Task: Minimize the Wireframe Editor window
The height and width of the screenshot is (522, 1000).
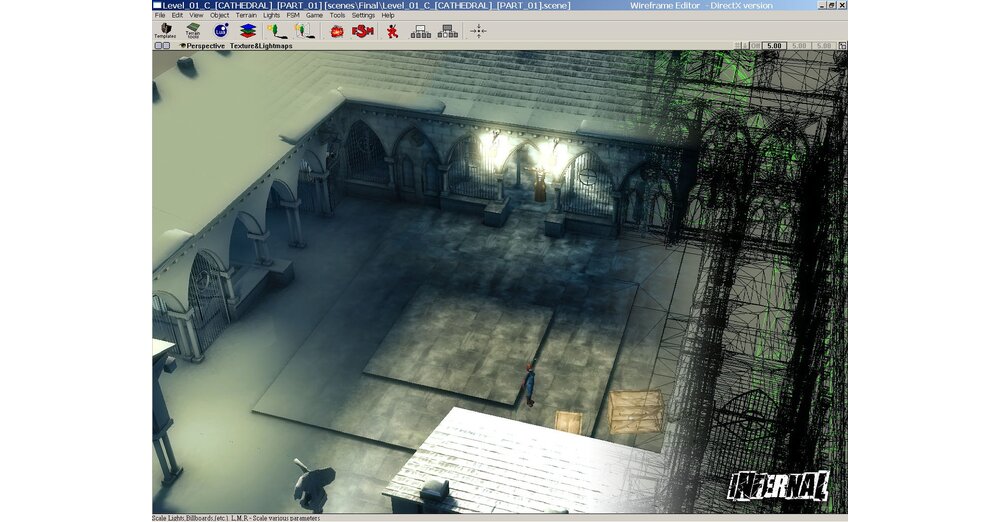Action: click(x=822, y=5)
